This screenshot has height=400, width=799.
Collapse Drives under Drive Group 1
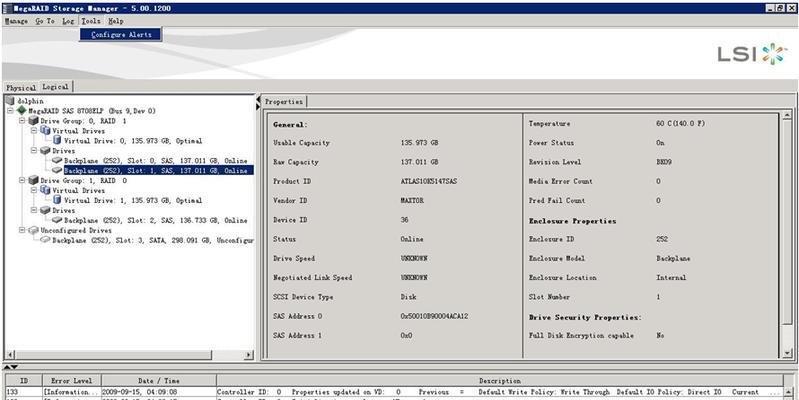pyautogui.click(x=34, y=210)
